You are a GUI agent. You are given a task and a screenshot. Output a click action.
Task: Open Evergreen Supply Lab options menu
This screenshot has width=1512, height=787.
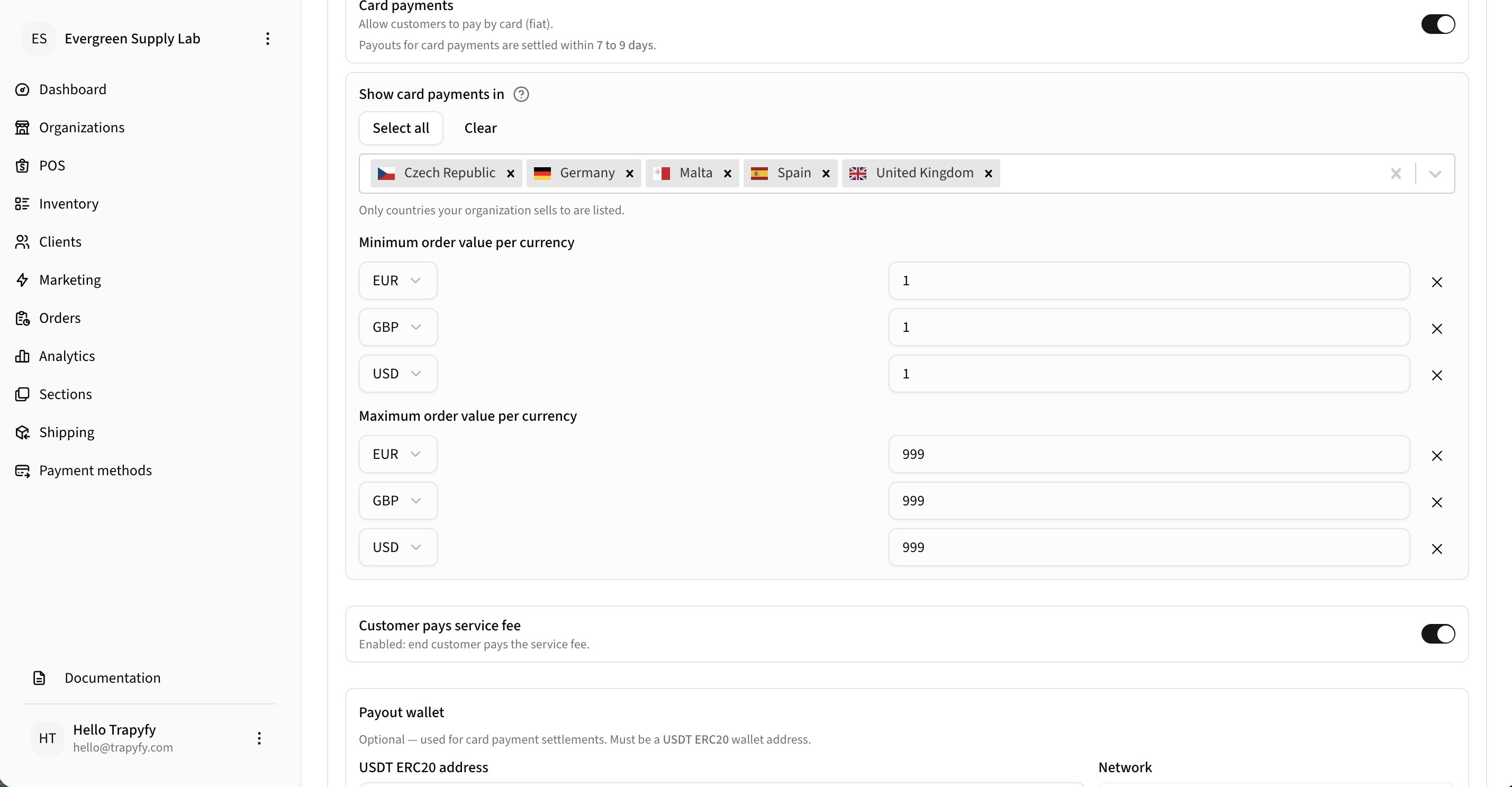pyautogui.click(x=268, y=39)
